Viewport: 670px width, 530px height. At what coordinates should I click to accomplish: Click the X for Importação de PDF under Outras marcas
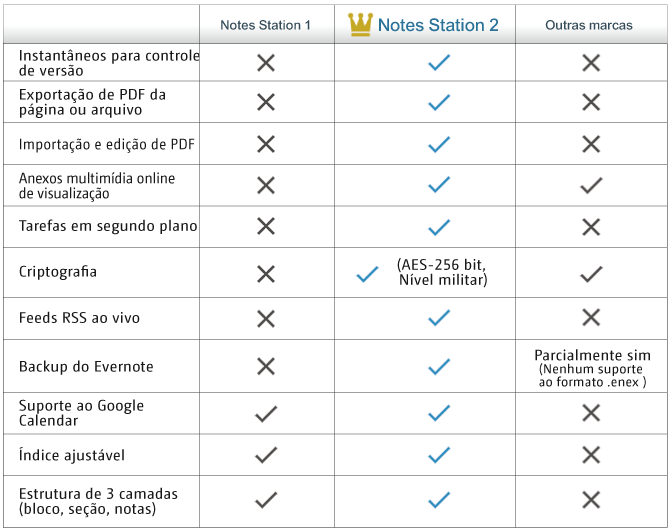click(591, 144)
